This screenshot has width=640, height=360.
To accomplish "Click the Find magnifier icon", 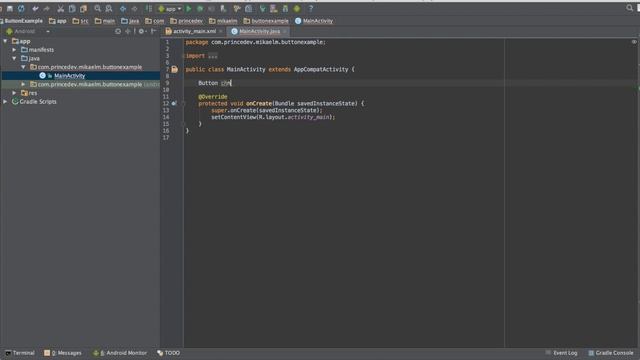I will pyautogui.click(x=98, y=8).
